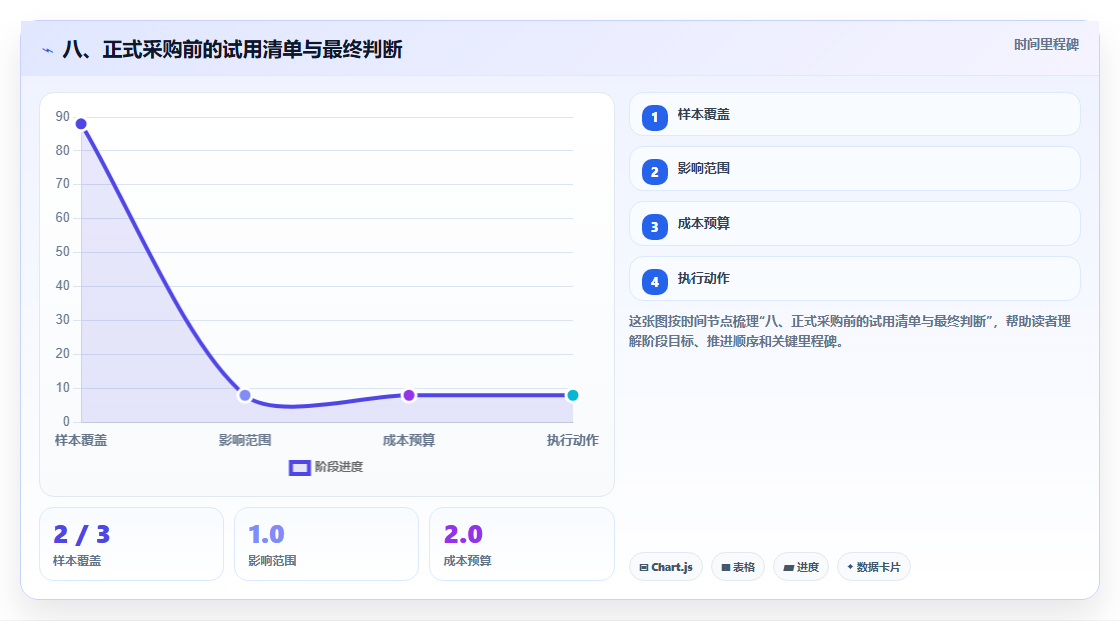The width and height of the screenshot is (1120, 621).
Task: Click the 影响范围 data point on chart
Action: pyautogui.click(x=245, y=395)
